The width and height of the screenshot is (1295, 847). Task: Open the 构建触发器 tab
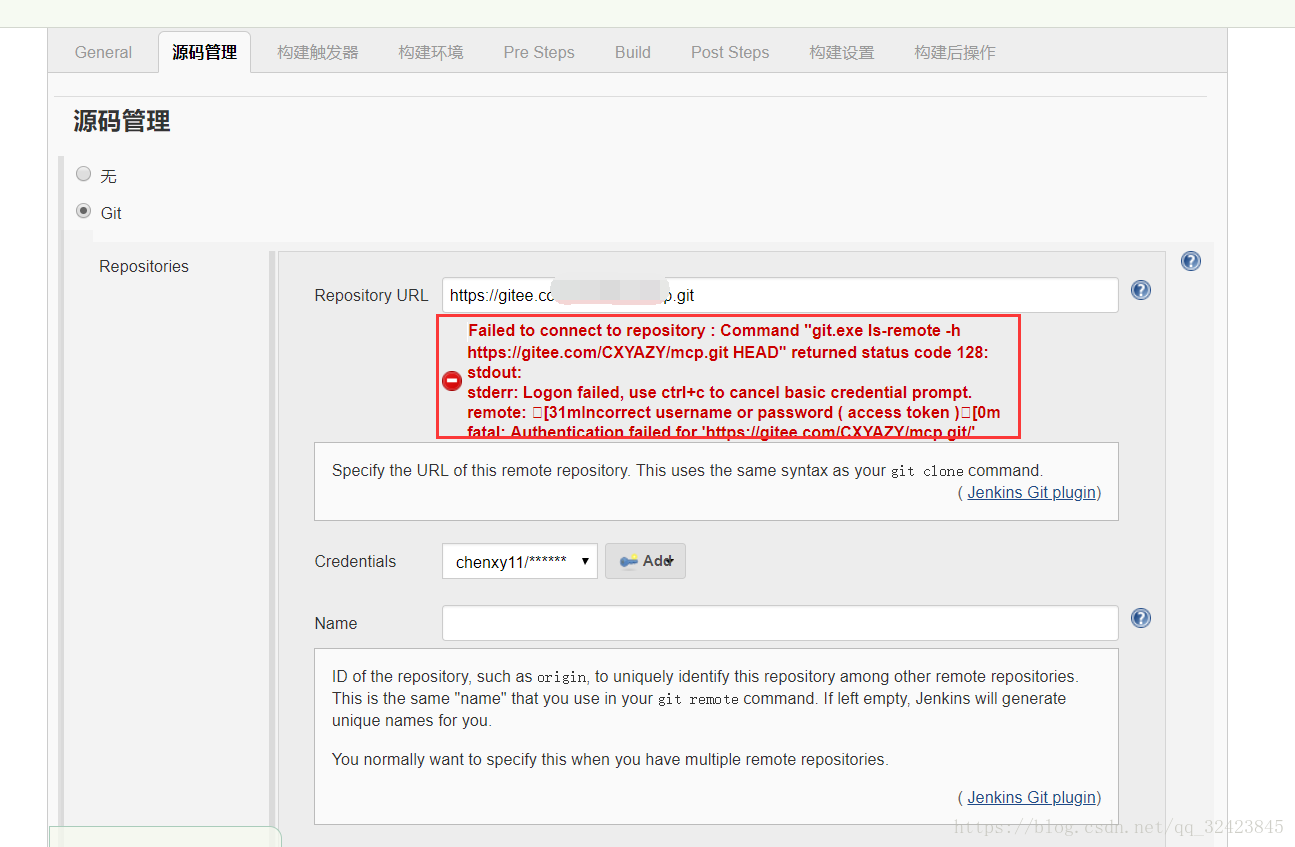point(318,52)
